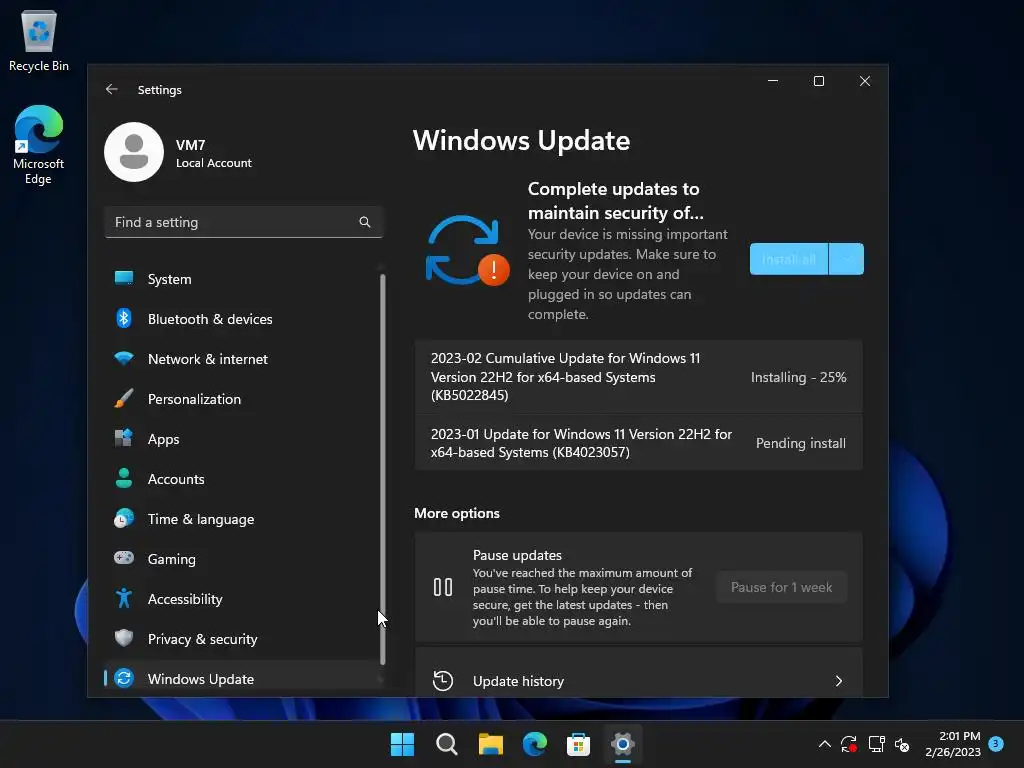Go to Network & internet settings
Viewport: 1024px width, 768px height.
[x=242, y=359]
